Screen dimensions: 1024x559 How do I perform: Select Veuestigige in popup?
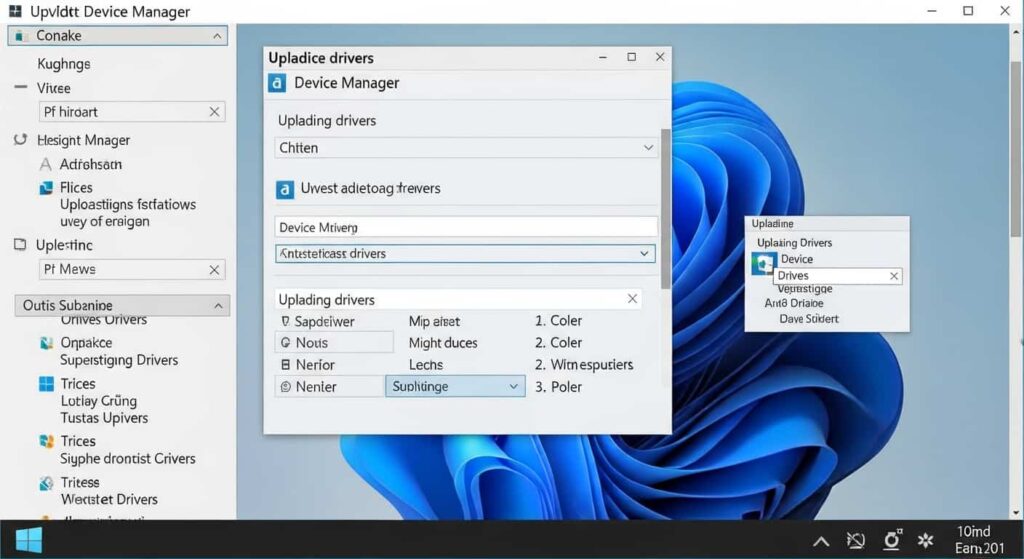coord(805,289)
